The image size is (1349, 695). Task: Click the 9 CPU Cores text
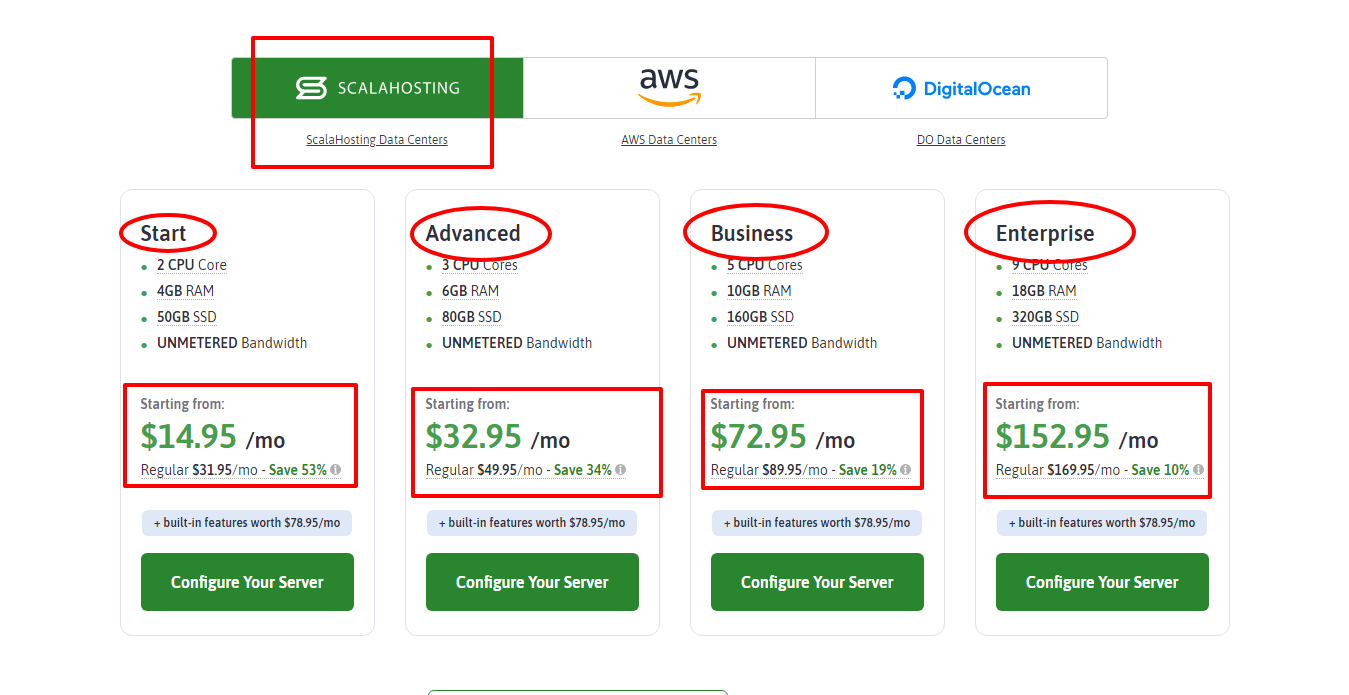(1050, 265)
